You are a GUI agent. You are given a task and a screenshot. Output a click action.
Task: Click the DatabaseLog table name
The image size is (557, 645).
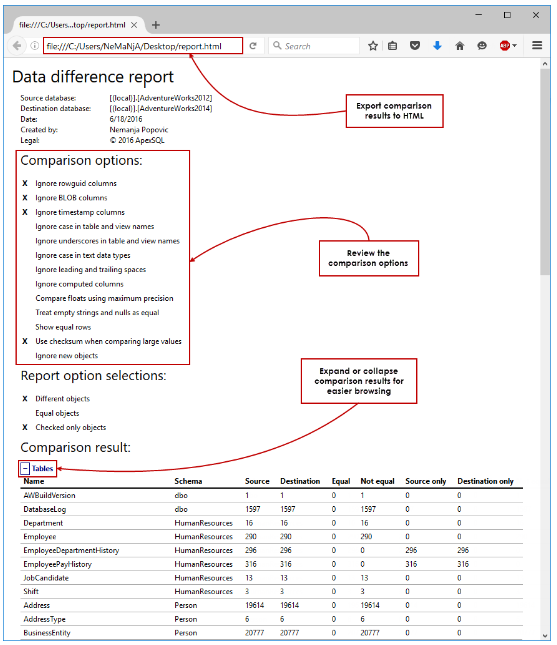point(44,509)
